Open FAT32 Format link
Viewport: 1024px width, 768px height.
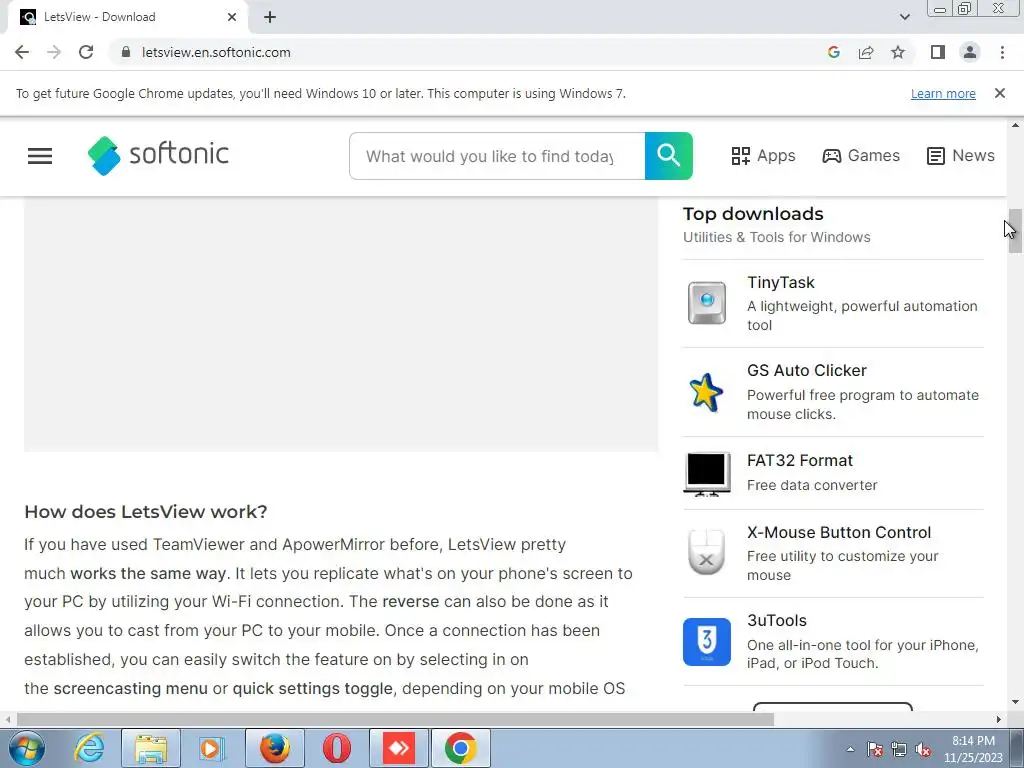(799, 460)
